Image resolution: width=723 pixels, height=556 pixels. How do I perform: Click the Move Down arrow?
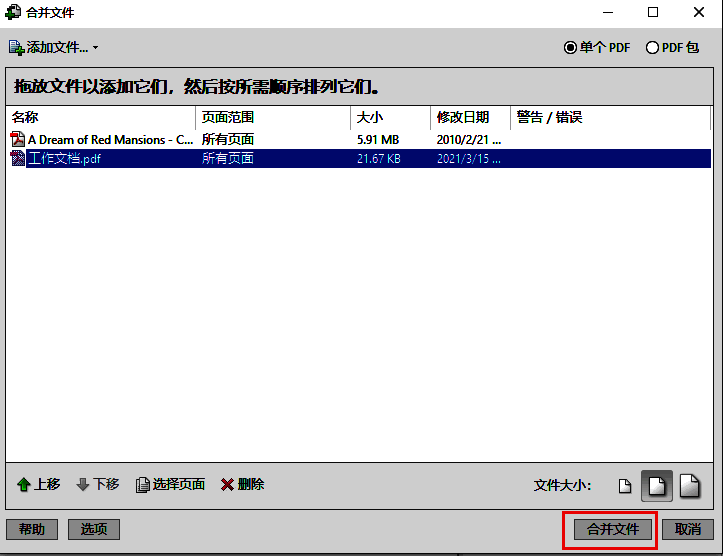click(x=83, y=485)
